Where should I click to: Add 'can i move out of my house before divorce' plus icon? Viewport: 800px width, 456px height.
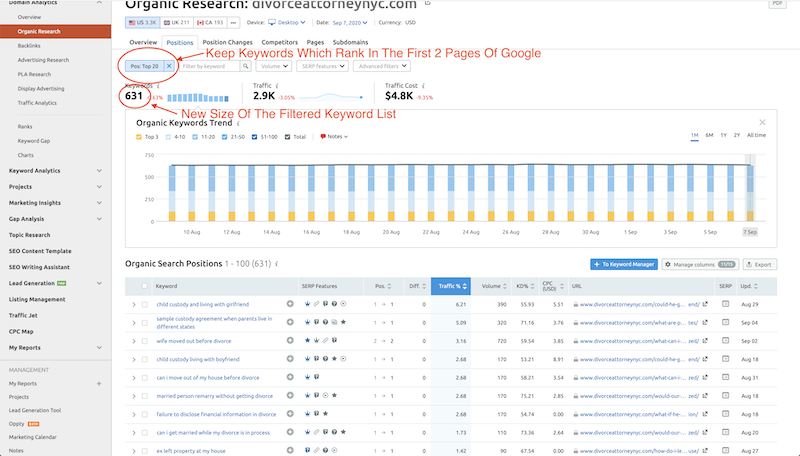tap(290, 377)
